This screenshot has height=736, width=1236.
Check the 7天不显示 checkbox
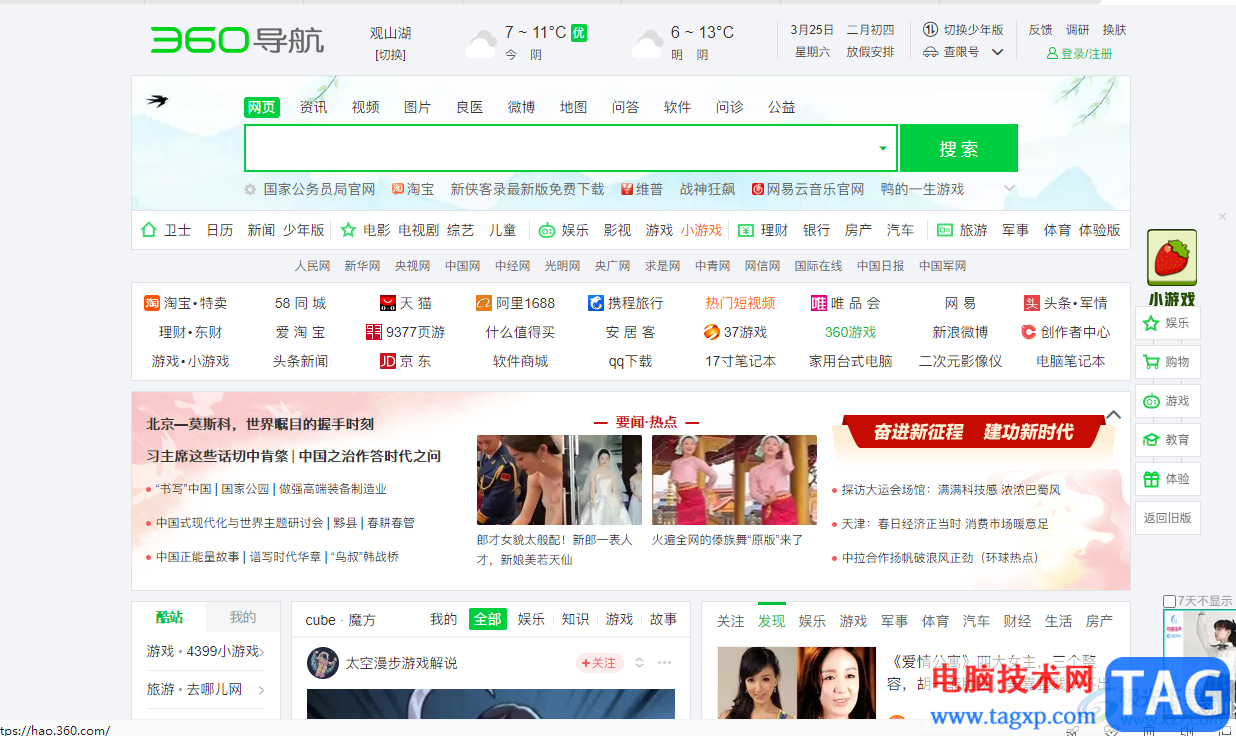[1169, 601]
